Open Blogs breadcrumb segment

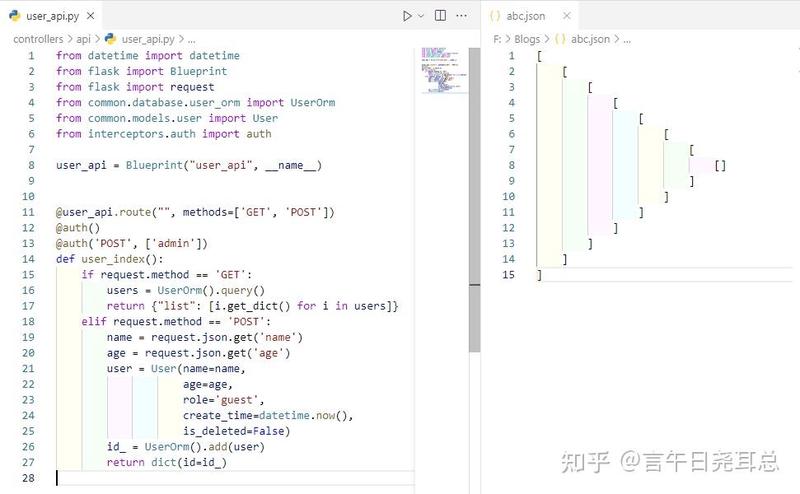527,39
